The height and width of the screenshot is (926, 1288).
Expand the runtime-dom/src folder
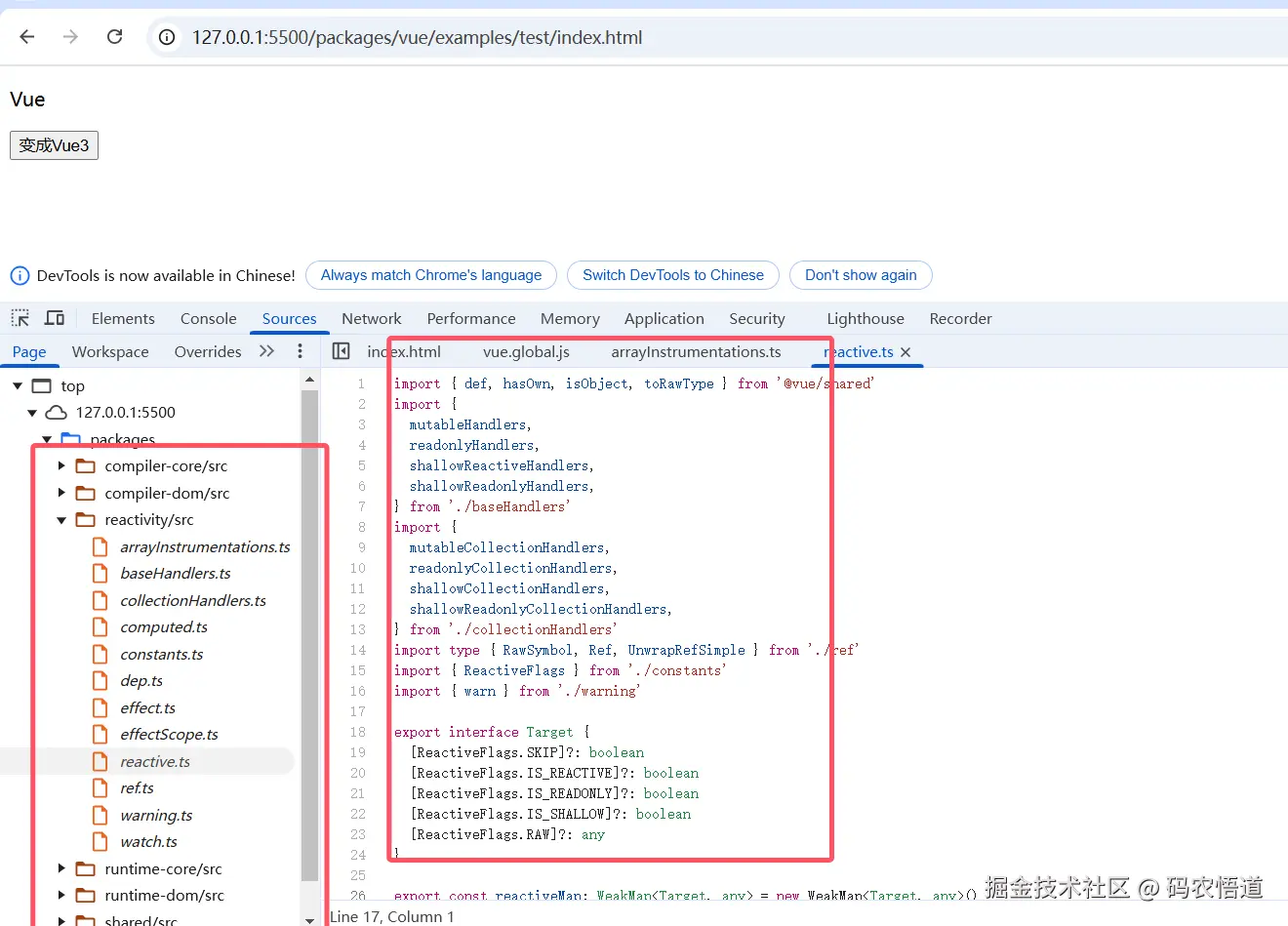(61, 896)
